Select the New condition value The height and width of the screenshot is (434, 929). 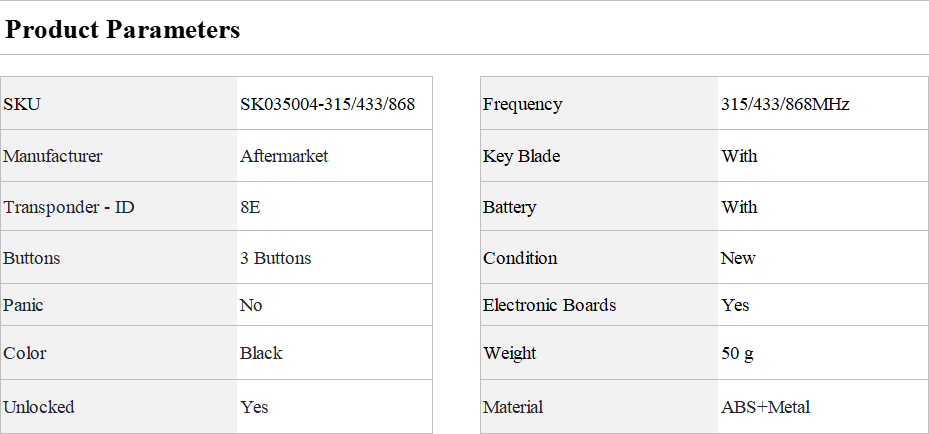(738, 258)
